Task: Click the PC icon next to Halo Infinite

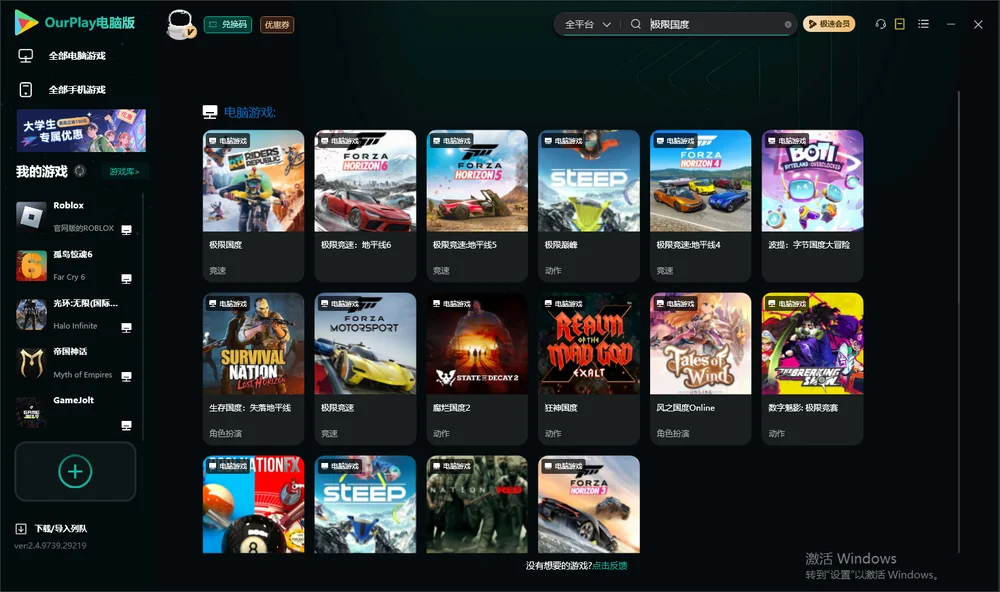Action: tap(126, 328)
